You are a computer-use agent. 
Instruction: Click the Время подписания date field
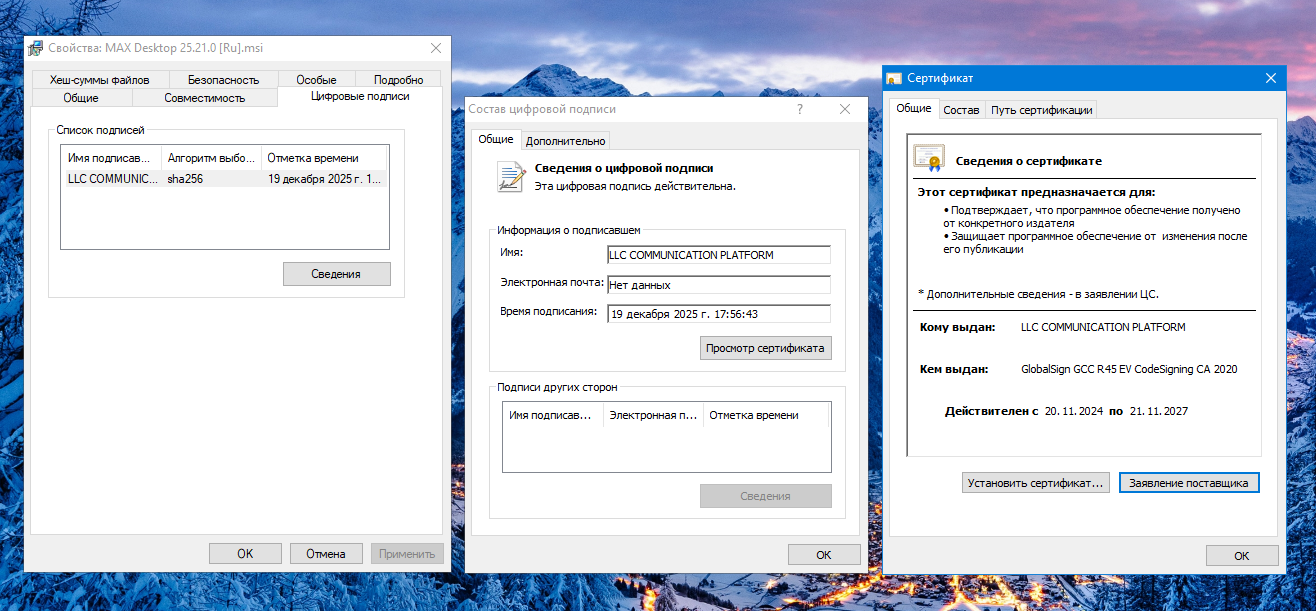click(x=718, y=313)
